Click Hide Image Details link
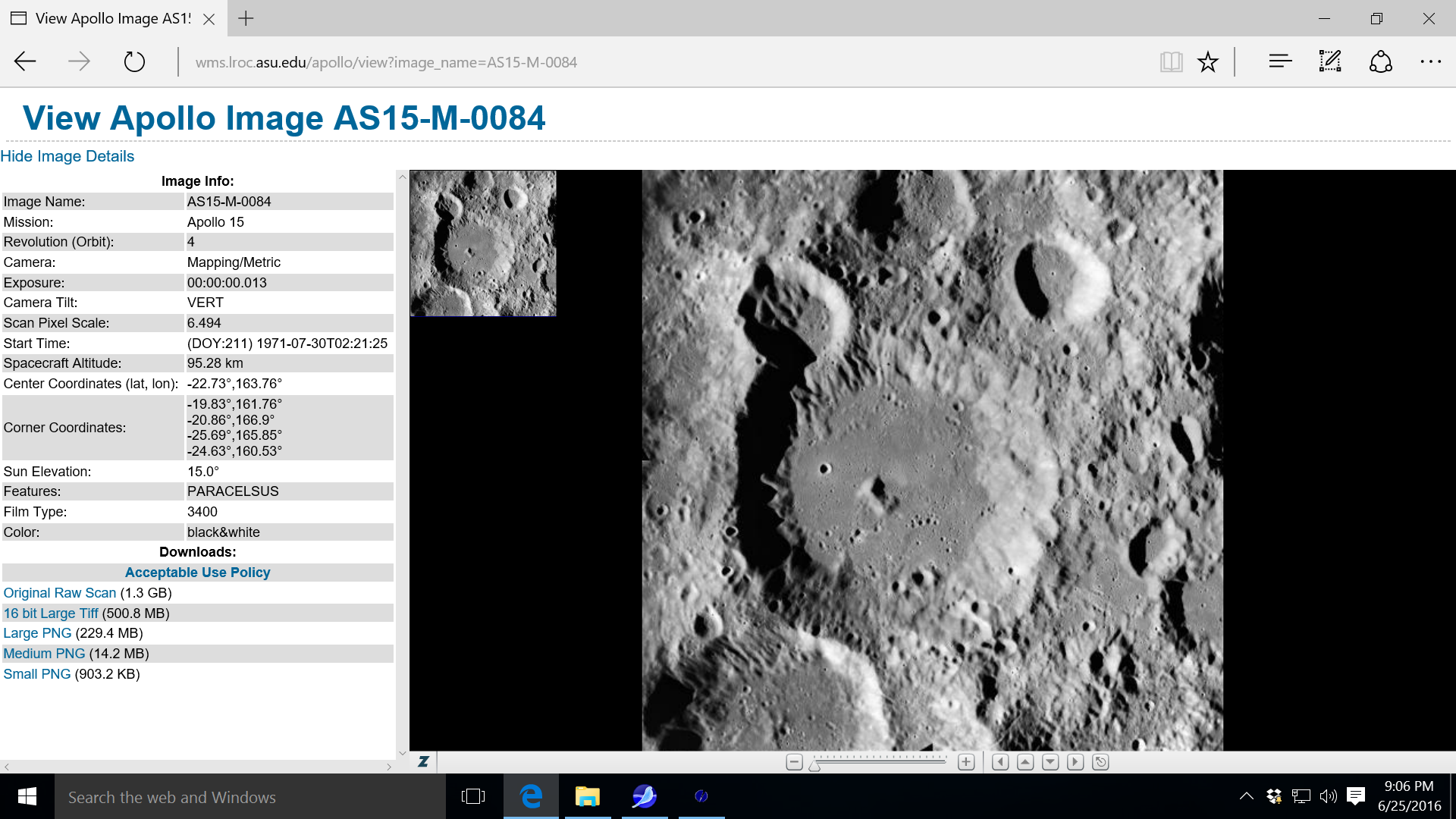The image size is (1456, 819). coord(67,156)
